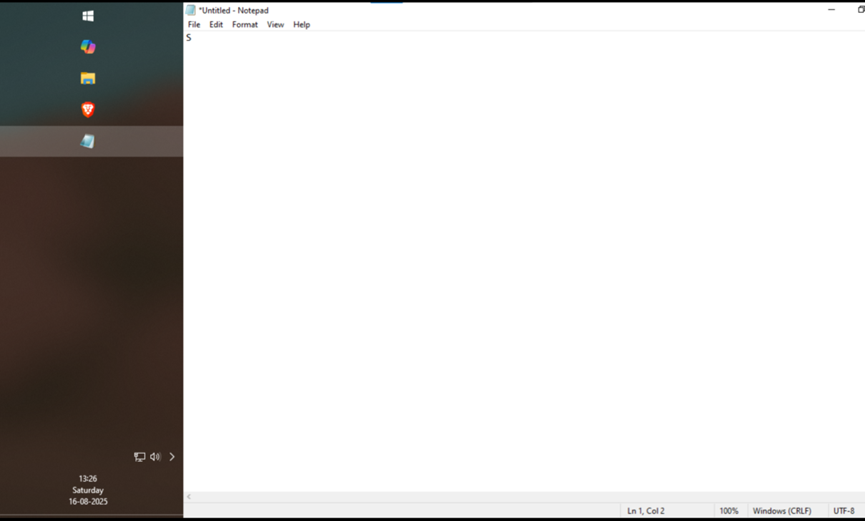Launch Copilot from the taskbar
Image resolution: width=865 pixels, height=521 pixels.
(88, 47)
